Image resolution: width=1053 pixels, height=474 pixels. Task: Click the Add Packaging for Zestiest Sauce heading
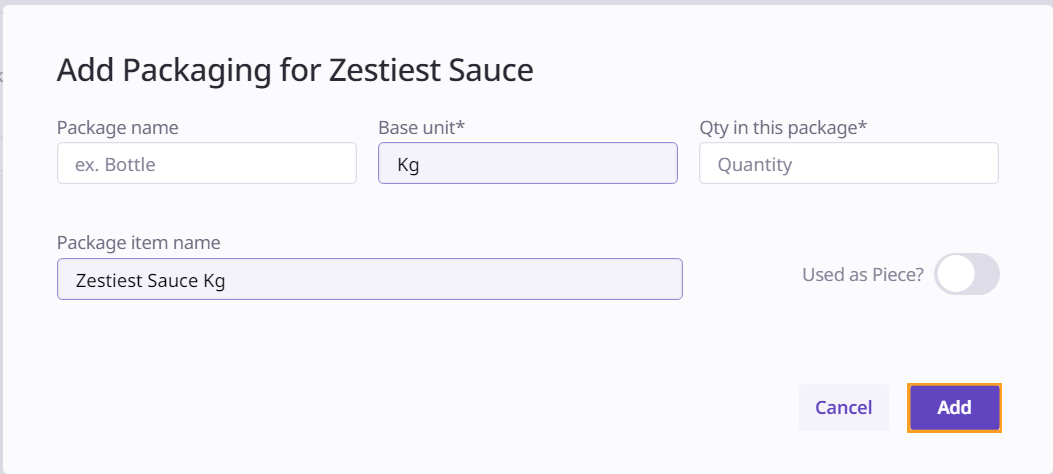pos(295,70)
